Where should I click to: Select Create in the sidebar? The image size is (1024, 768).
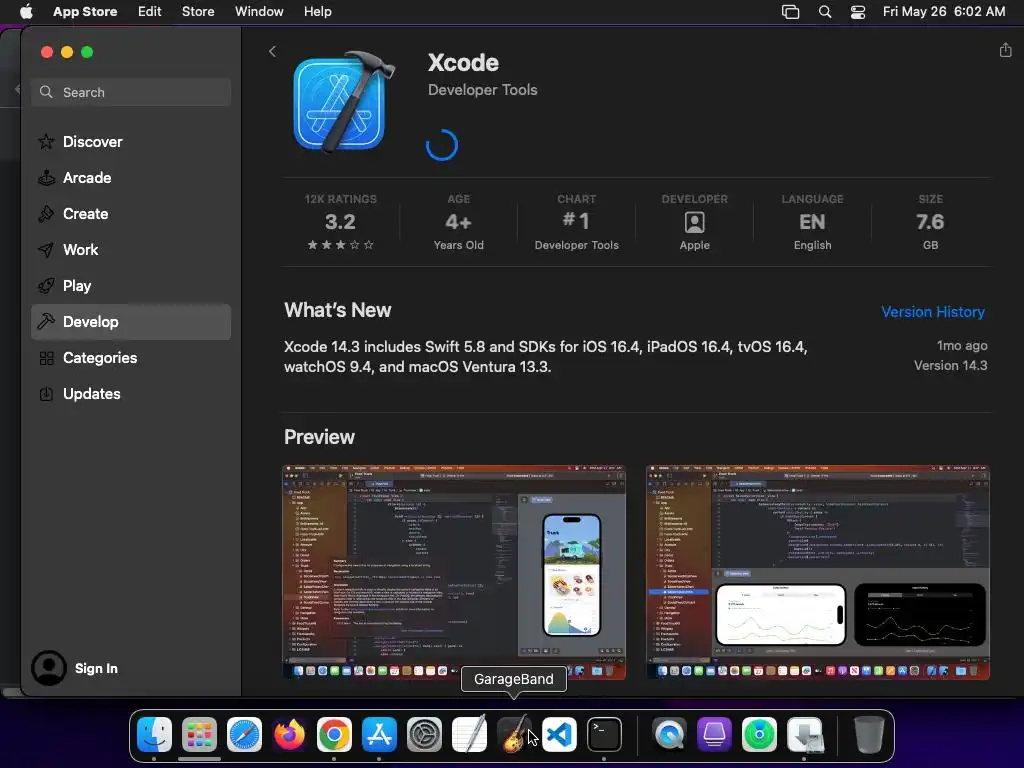131,214
